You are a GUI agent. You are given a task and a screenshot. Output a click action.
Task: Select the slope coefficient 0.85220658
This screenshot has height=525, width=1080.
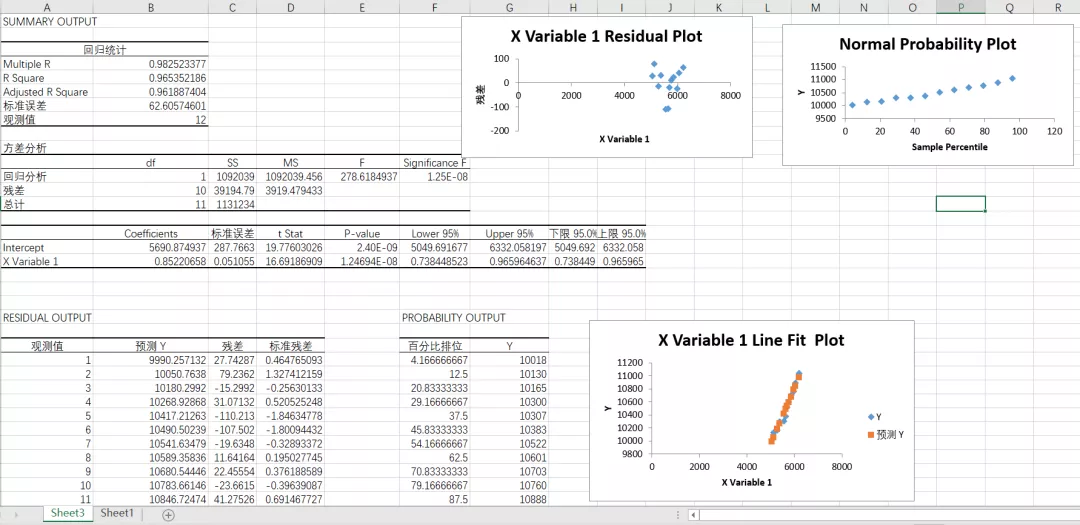click(150, 262)
